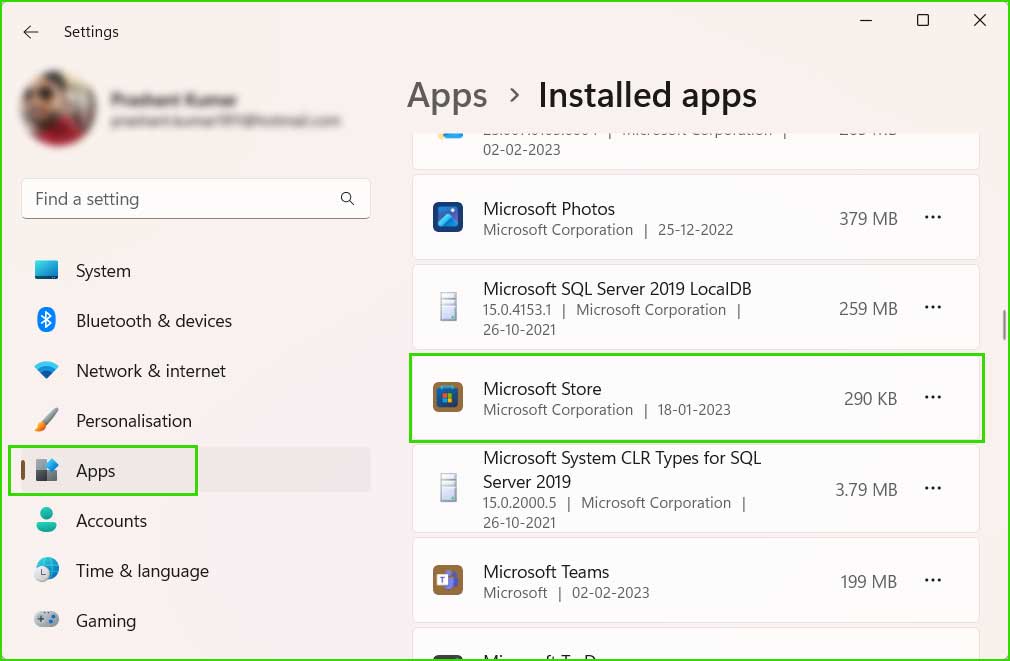Click the user profile picture
Image resolution: width=1010 pixels, height=661 pixels.
58,108
